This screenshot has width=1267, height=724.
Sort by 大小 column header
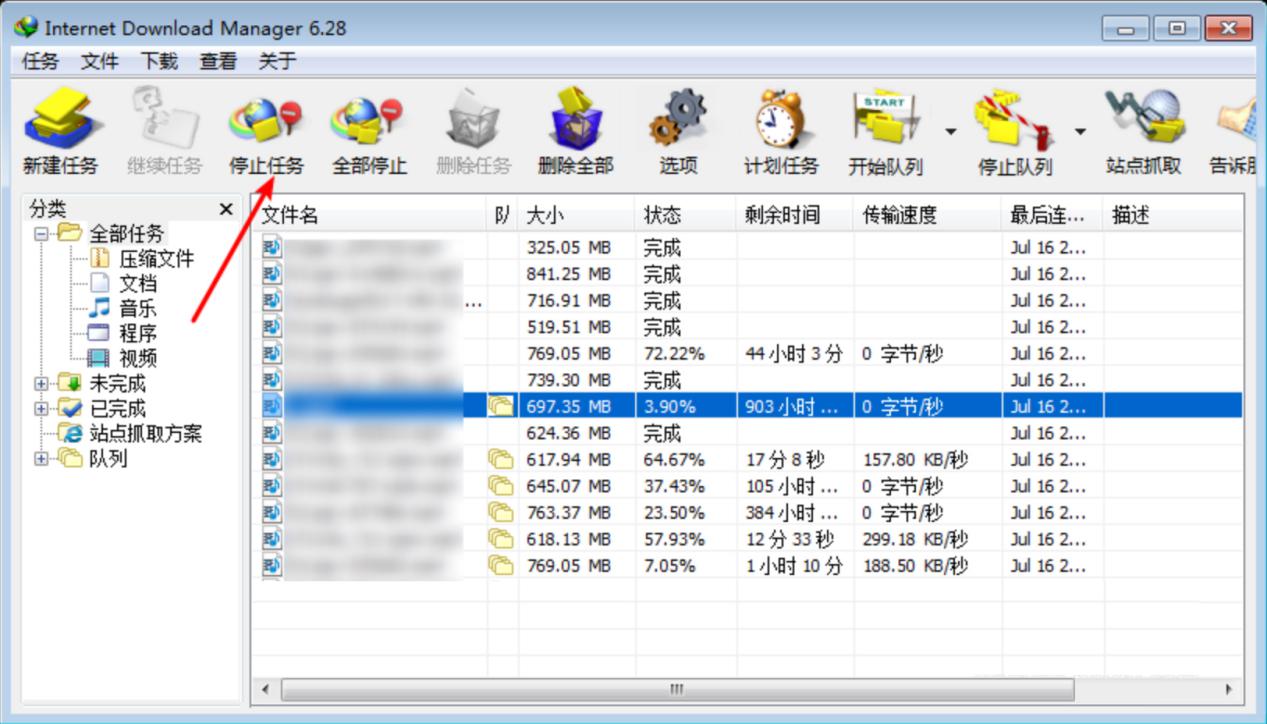576,214
